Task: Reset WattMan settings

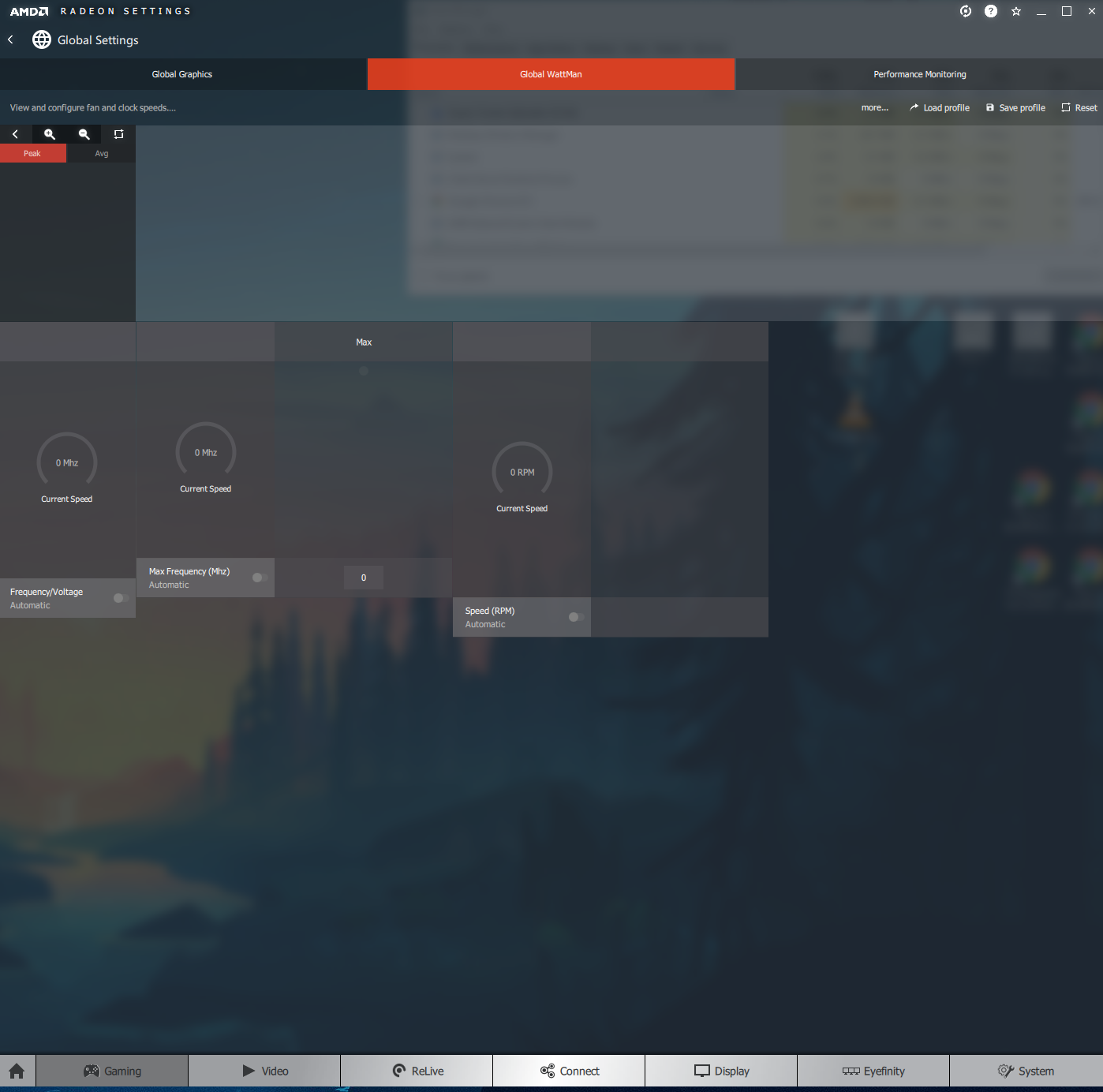Action: (1079, 108)
